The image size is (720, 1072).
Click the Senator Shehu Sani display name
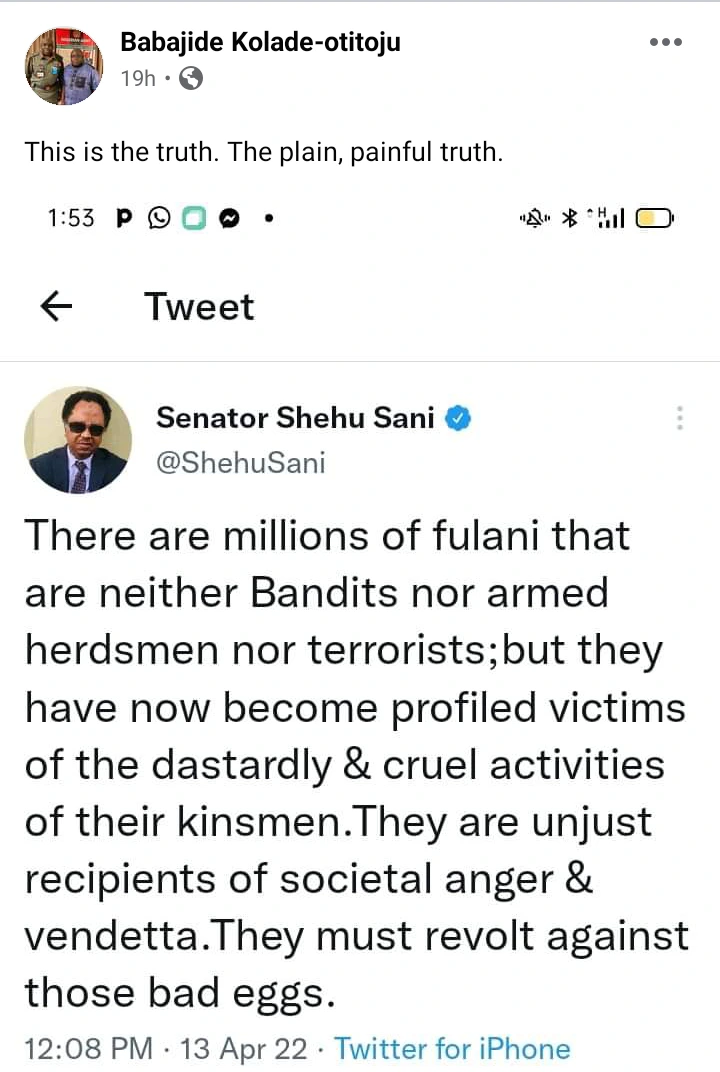pos(295,418)
